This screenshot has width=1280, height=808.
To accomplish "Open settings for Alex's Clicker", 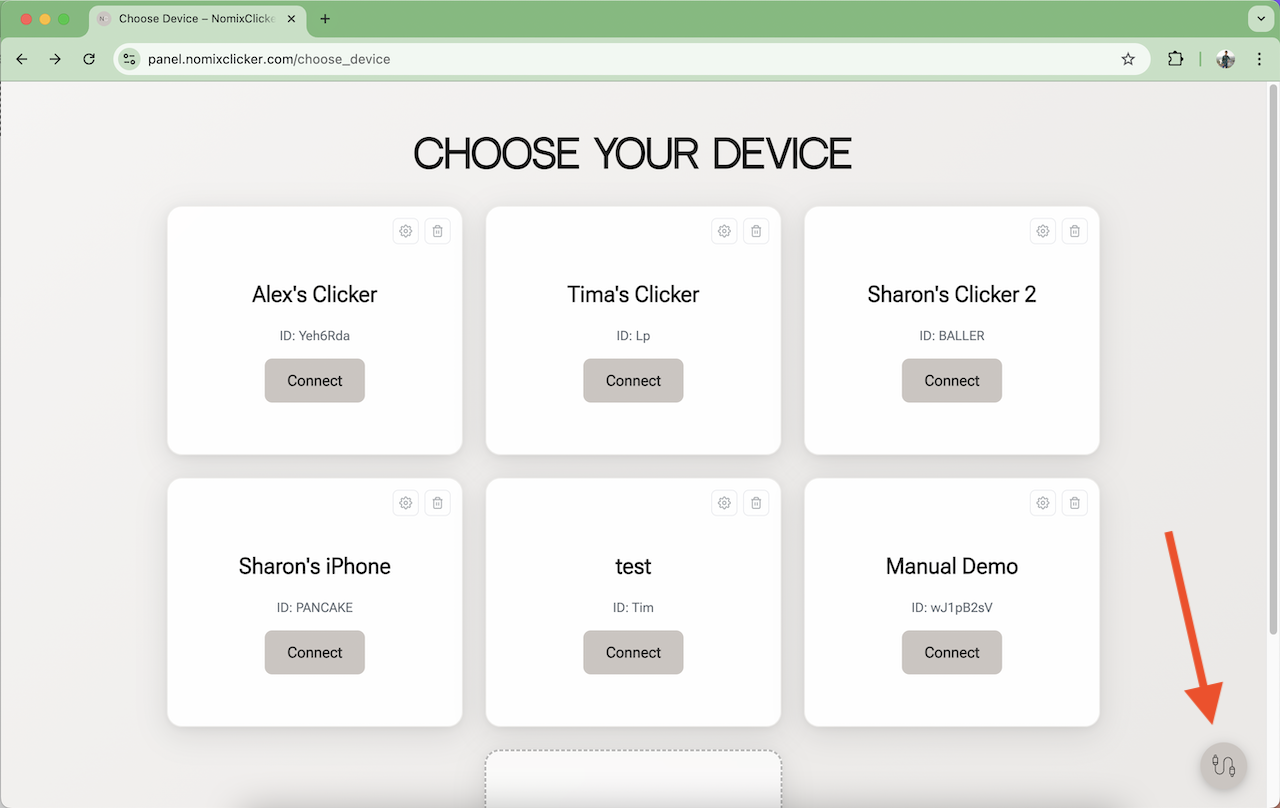I will coord(406,231).
